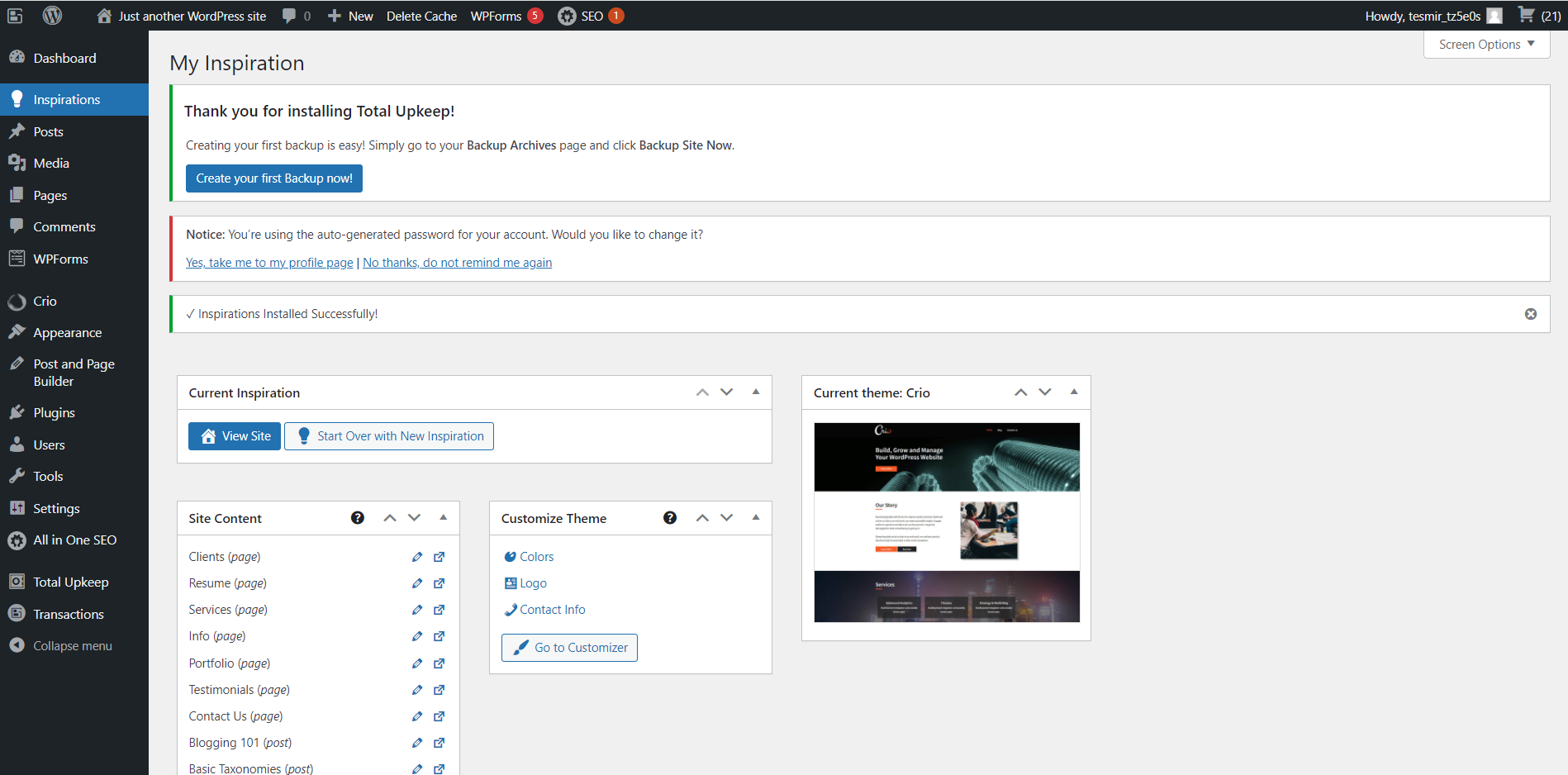Click the sidebar toggle icon in admin bar
Viewport: 1568px width, 775px height.
coord(15,16)
